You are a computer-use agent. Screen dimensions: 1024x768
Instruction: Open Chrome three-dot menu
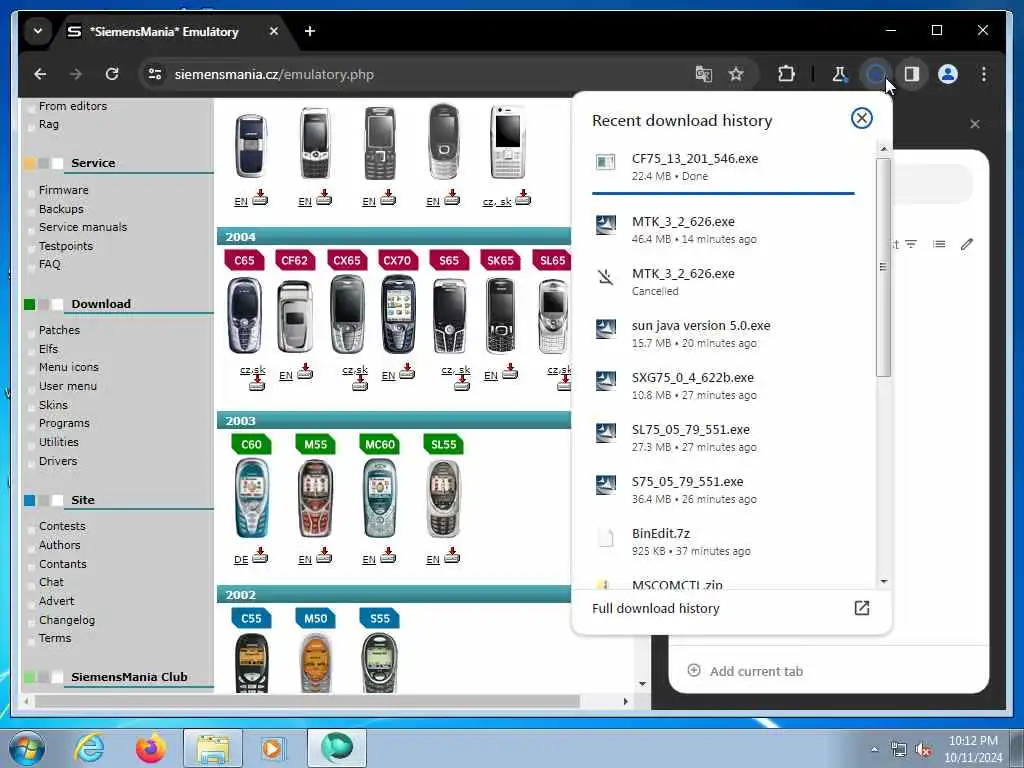click(984, 74)
